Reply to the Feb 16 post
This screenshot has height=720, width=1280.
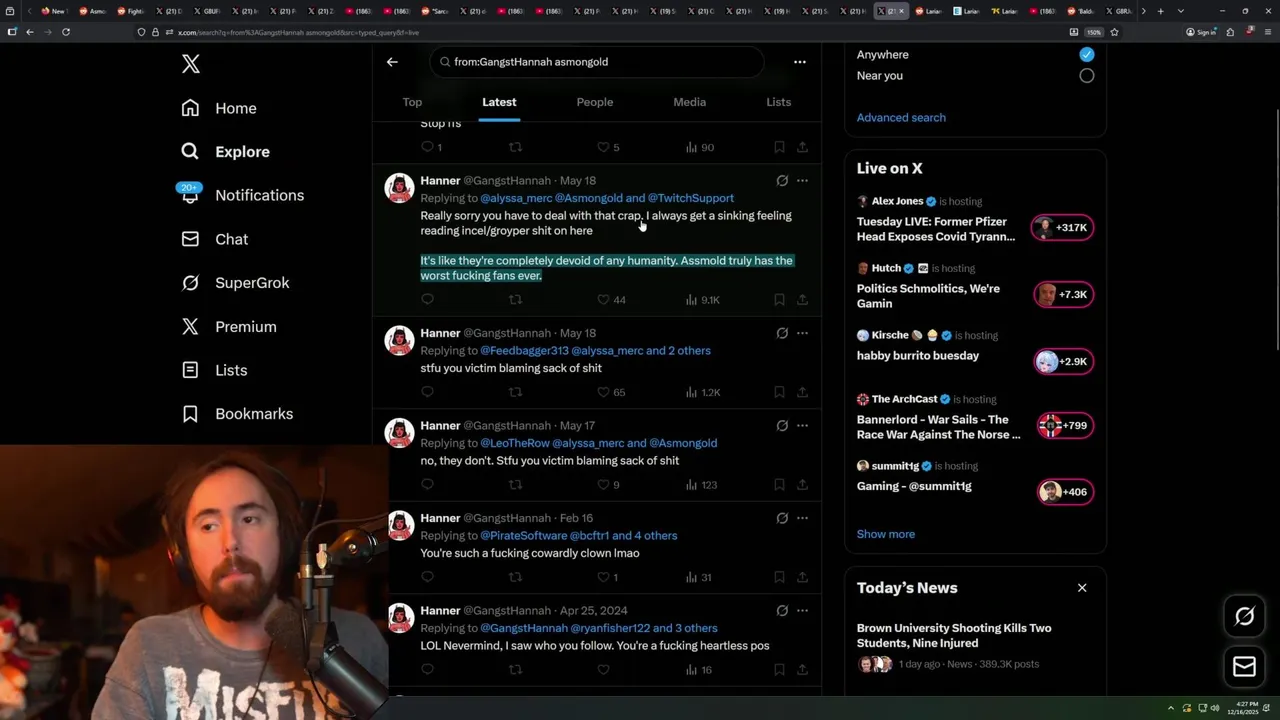point(428,578)
